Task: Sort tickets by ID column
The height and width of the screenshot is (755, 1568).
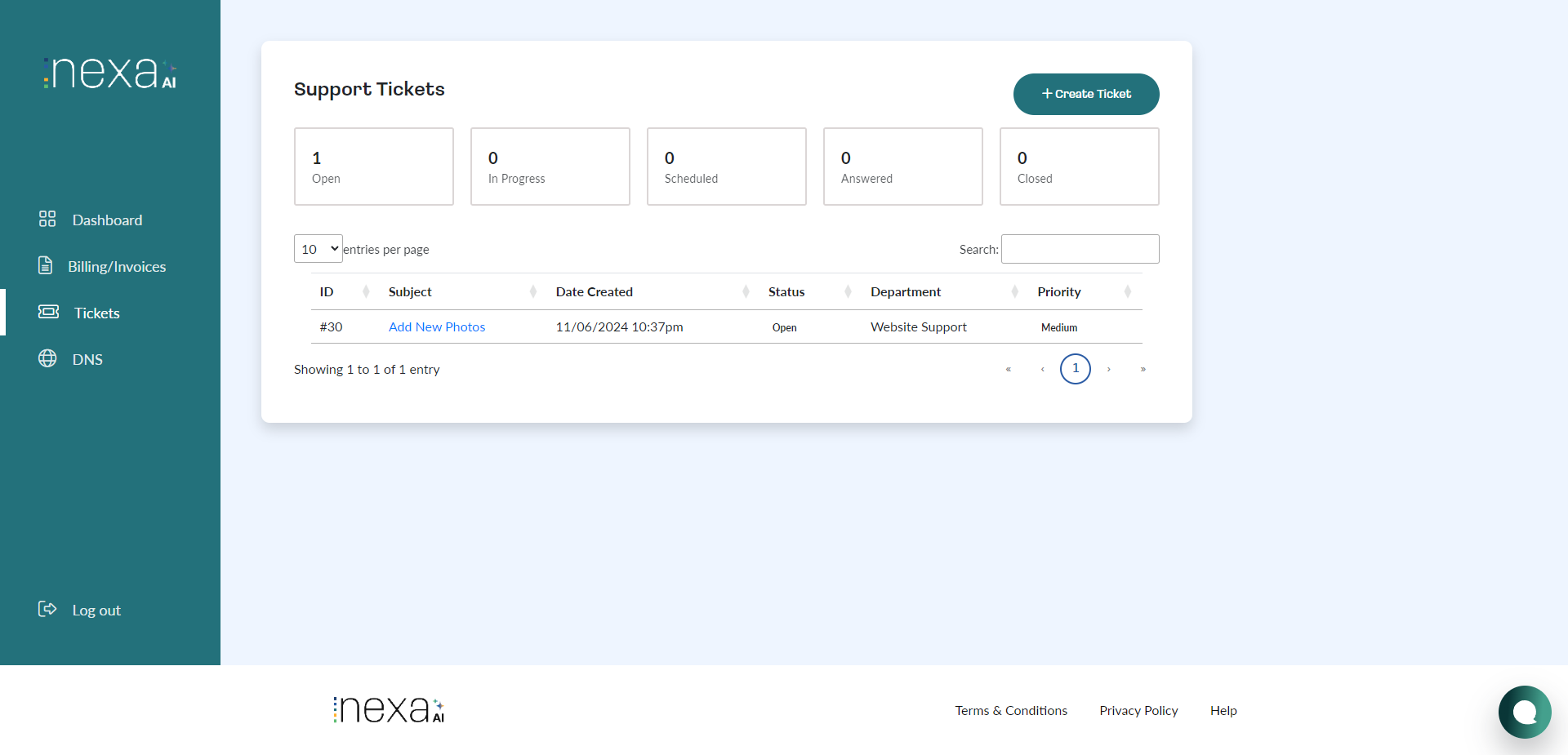Action: pyautogui.click(x=343, y=291)
